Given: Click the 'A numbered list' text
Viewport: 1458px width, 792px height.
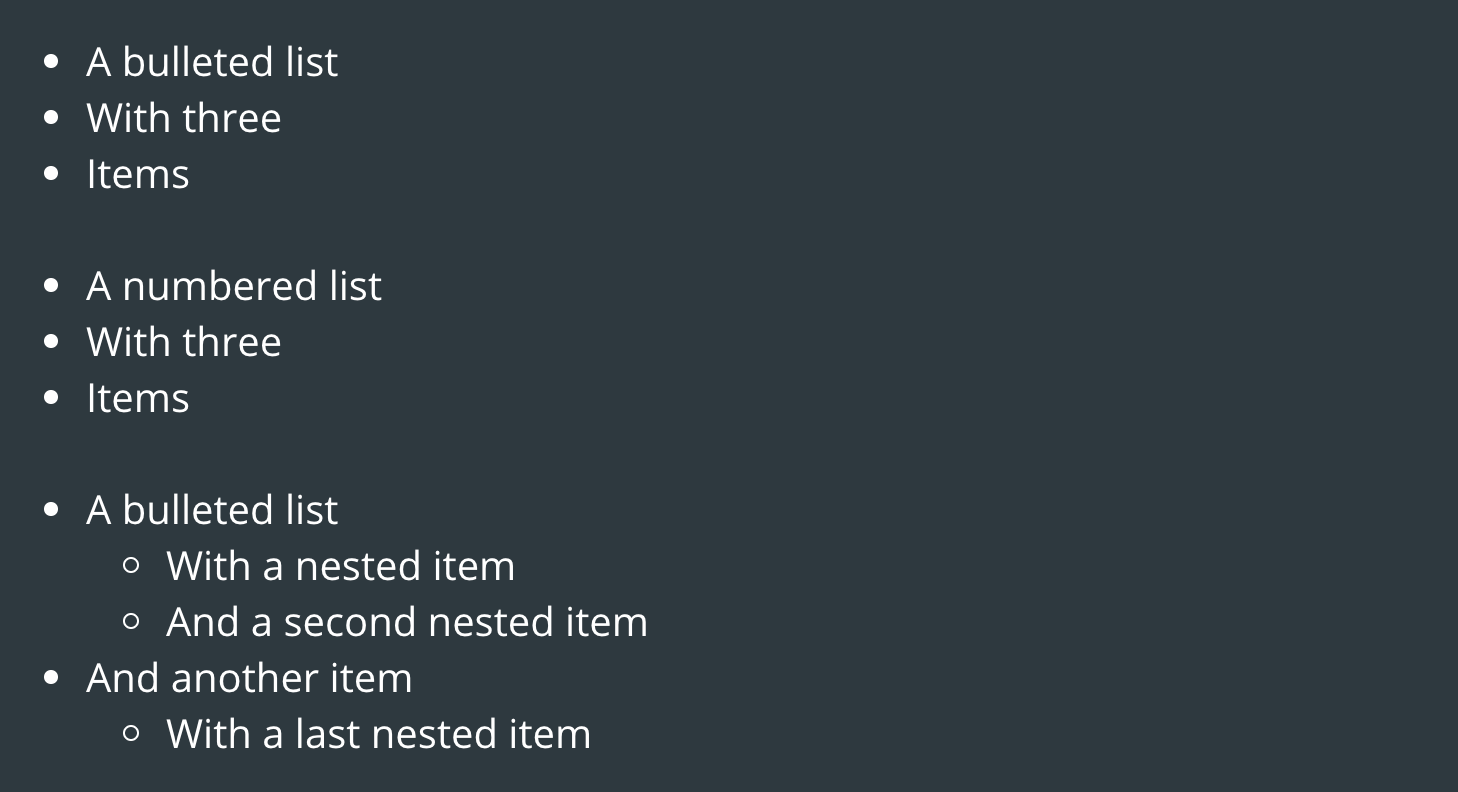Looking at the screenshot, I should pos(234,286).
